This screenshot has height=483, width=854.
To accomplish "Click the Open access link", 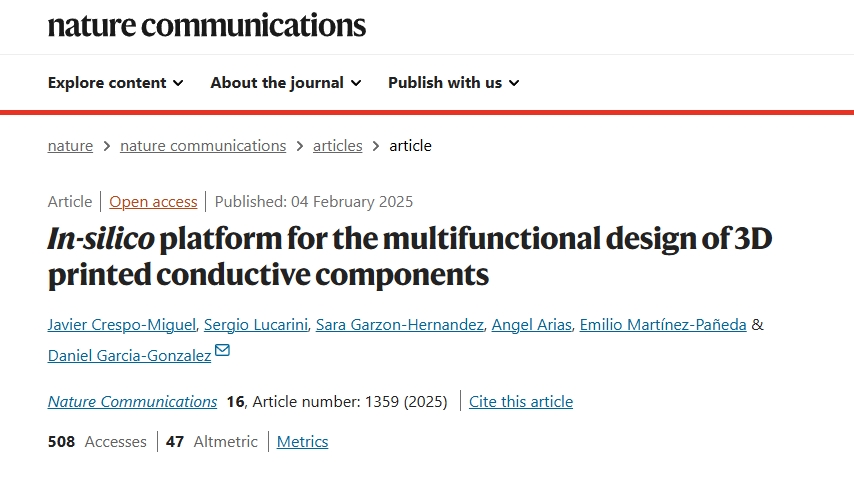I will 153,201.
